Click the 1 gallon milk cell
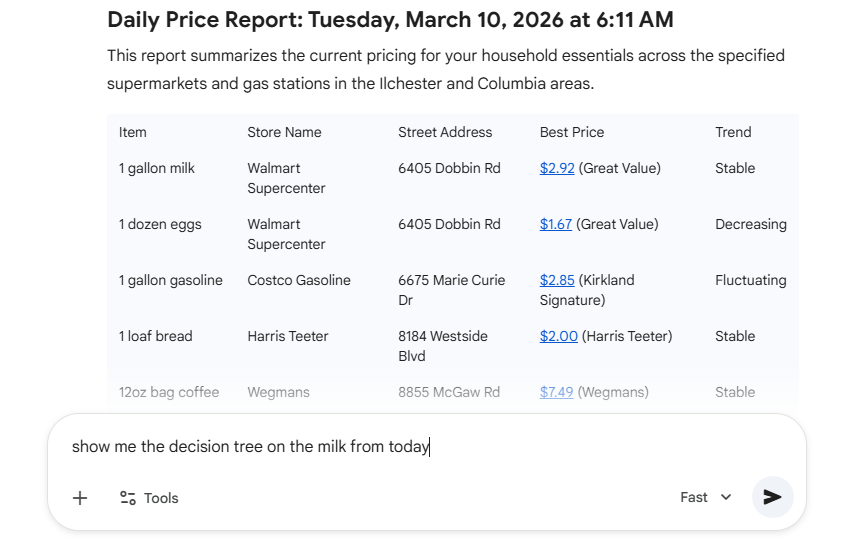This screenshot has height=540, width=854. coord(157,168)
